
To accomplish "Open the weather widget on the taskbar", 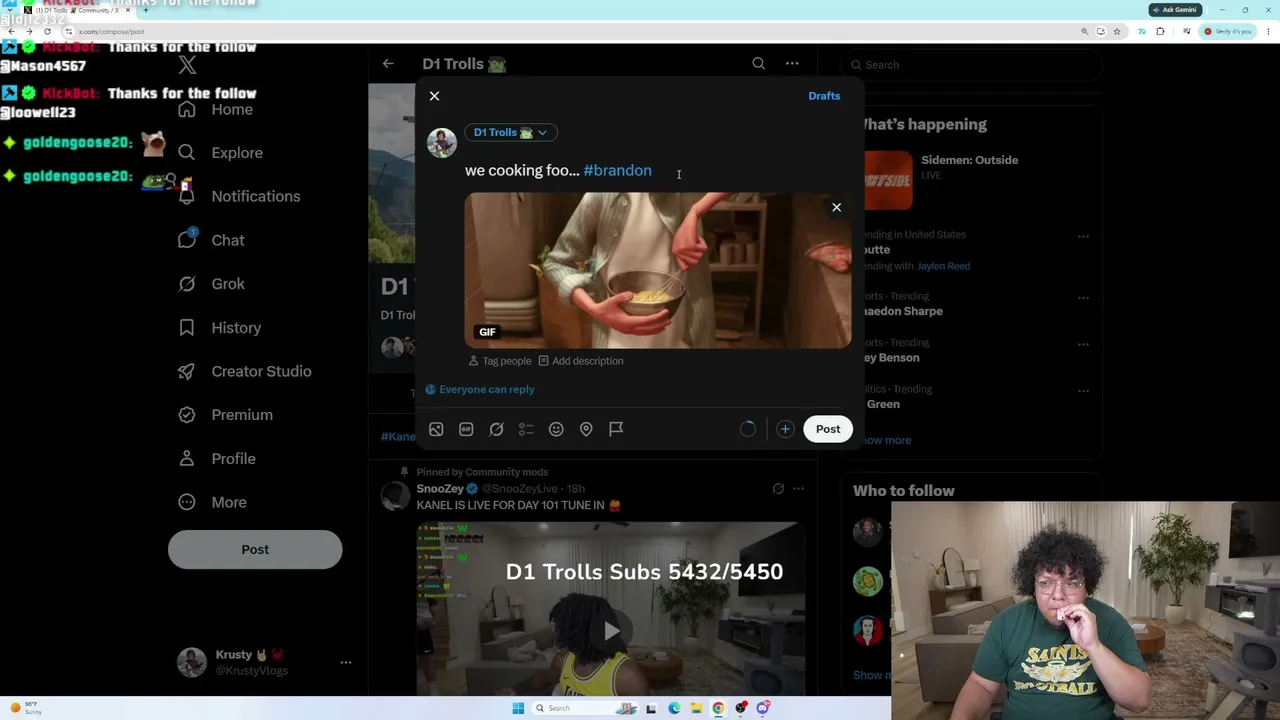I will [24, 708].
